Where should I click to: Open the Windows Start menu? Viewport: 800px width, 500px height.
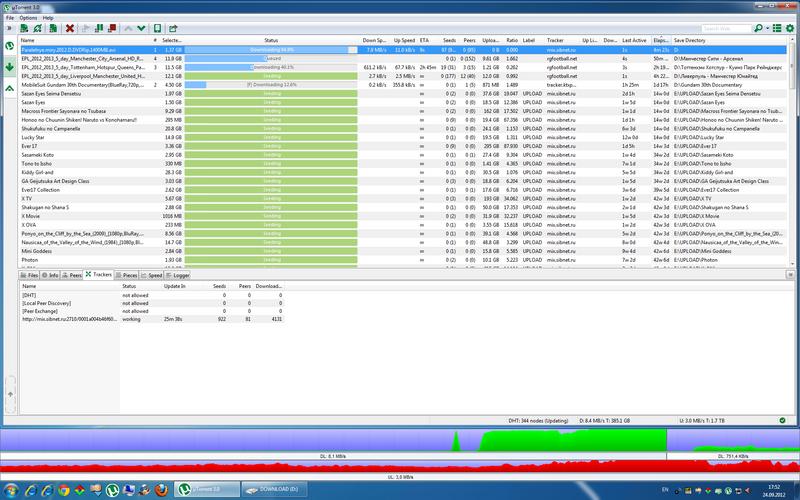point(10,490)
